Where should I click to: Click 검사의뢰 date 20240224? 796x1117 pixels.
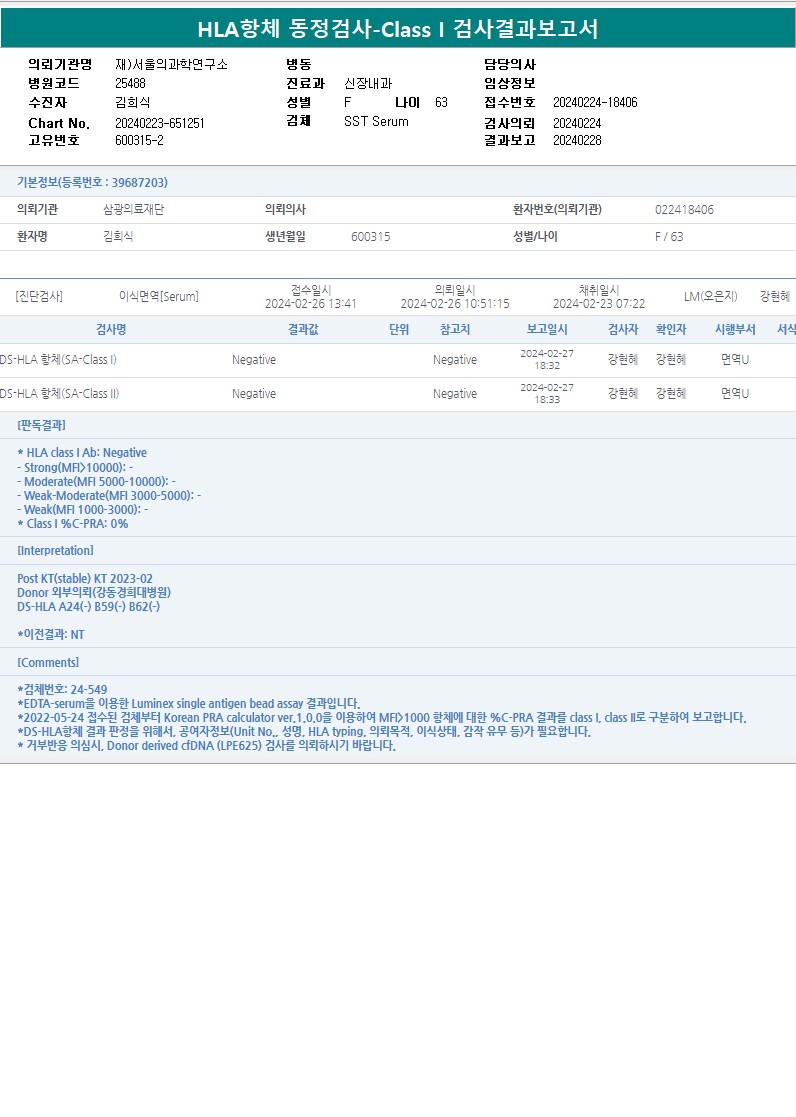[577, 123]
